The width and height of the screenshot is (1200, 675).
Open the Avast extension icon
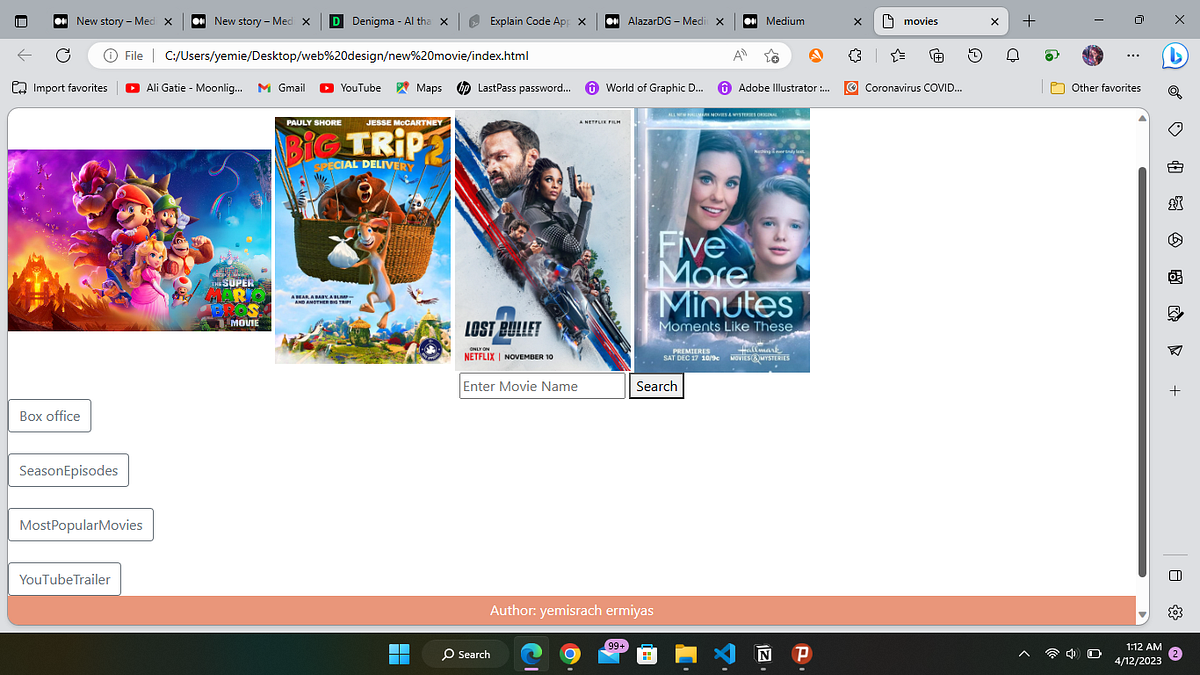[816, 57]
